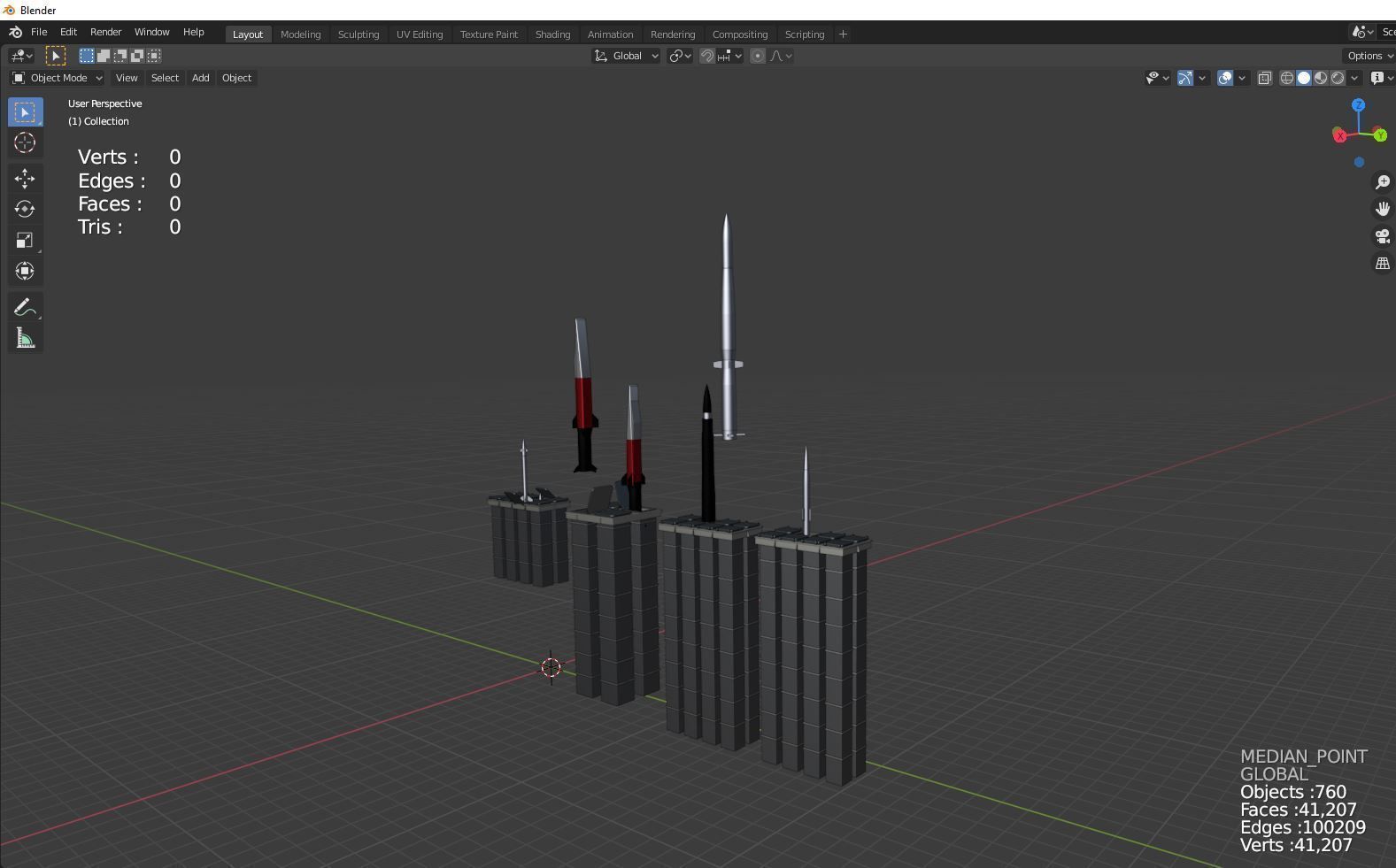Switch to the UV Editing workspace tab
1396x868 pixels.
420,35
